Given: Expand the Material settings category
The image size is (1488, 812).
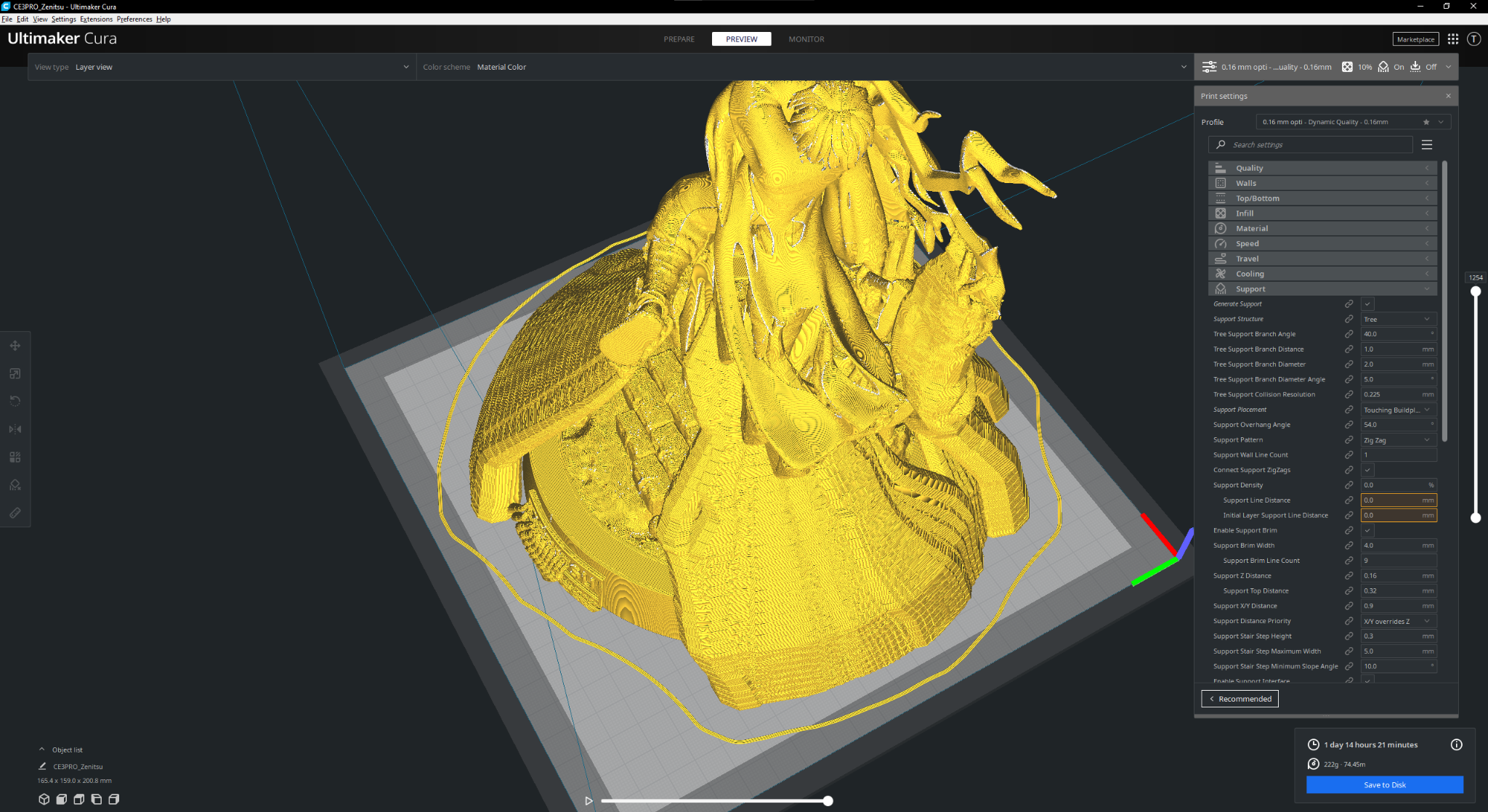Looking at the screenshot, I should (x=1322, y=228).
